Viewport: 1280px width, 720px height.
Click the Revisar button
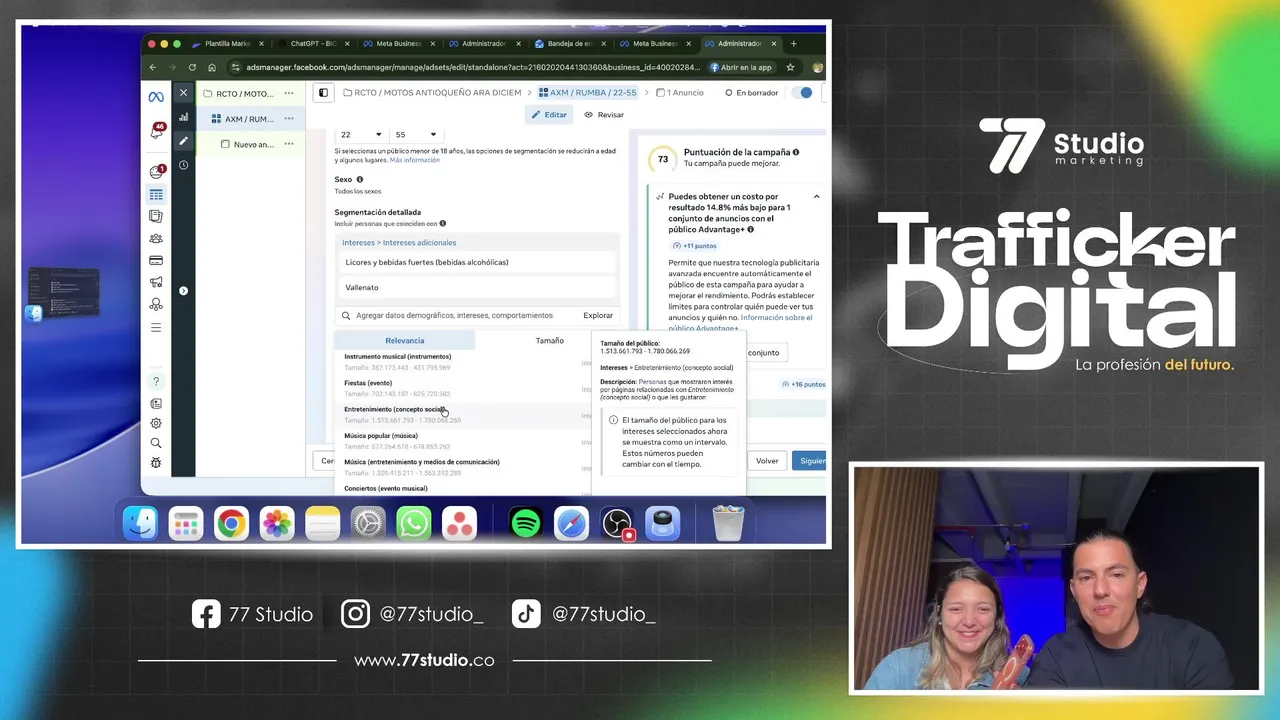tap(604, 115)
